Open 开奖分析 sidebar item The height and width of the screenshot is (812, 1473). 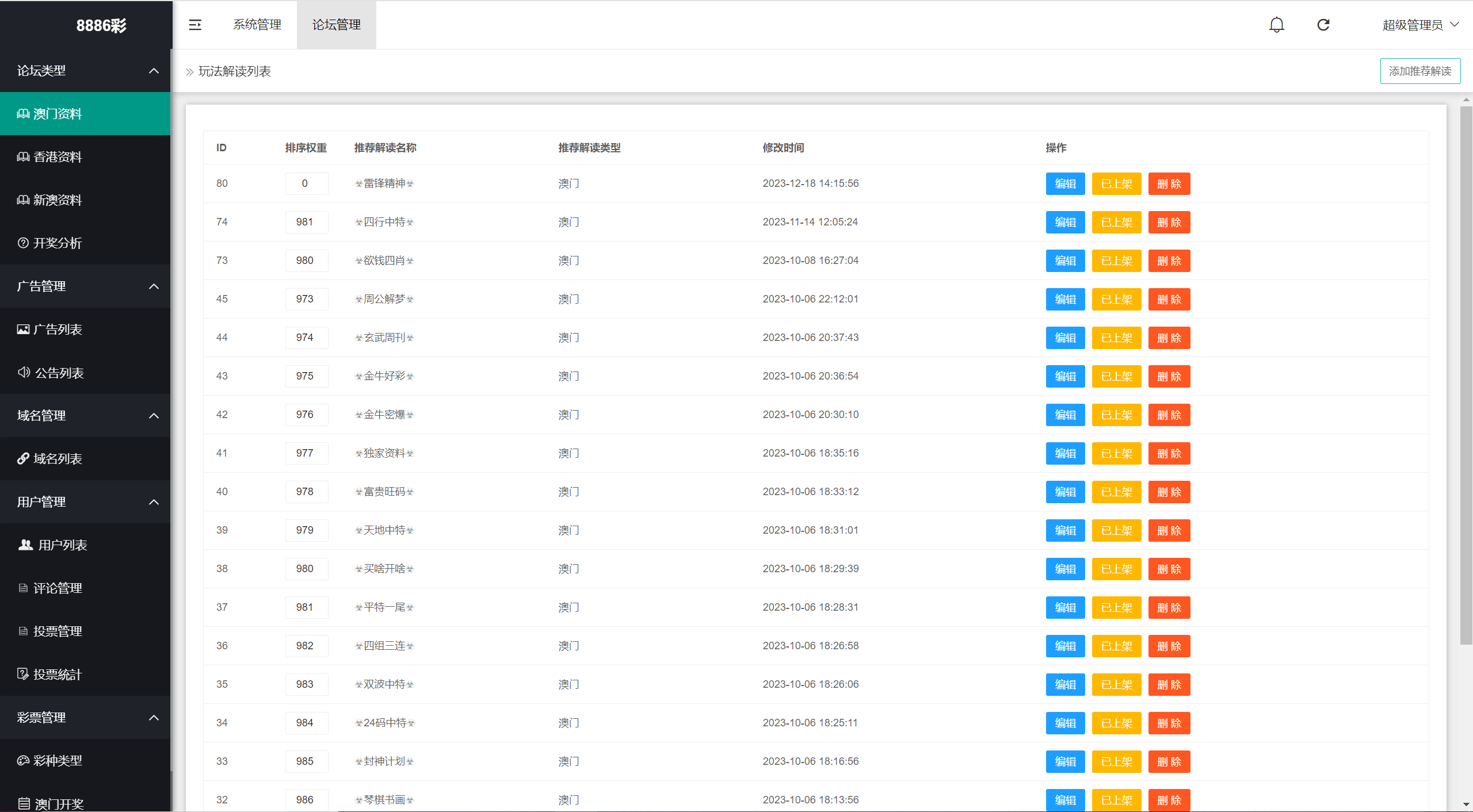58,243
